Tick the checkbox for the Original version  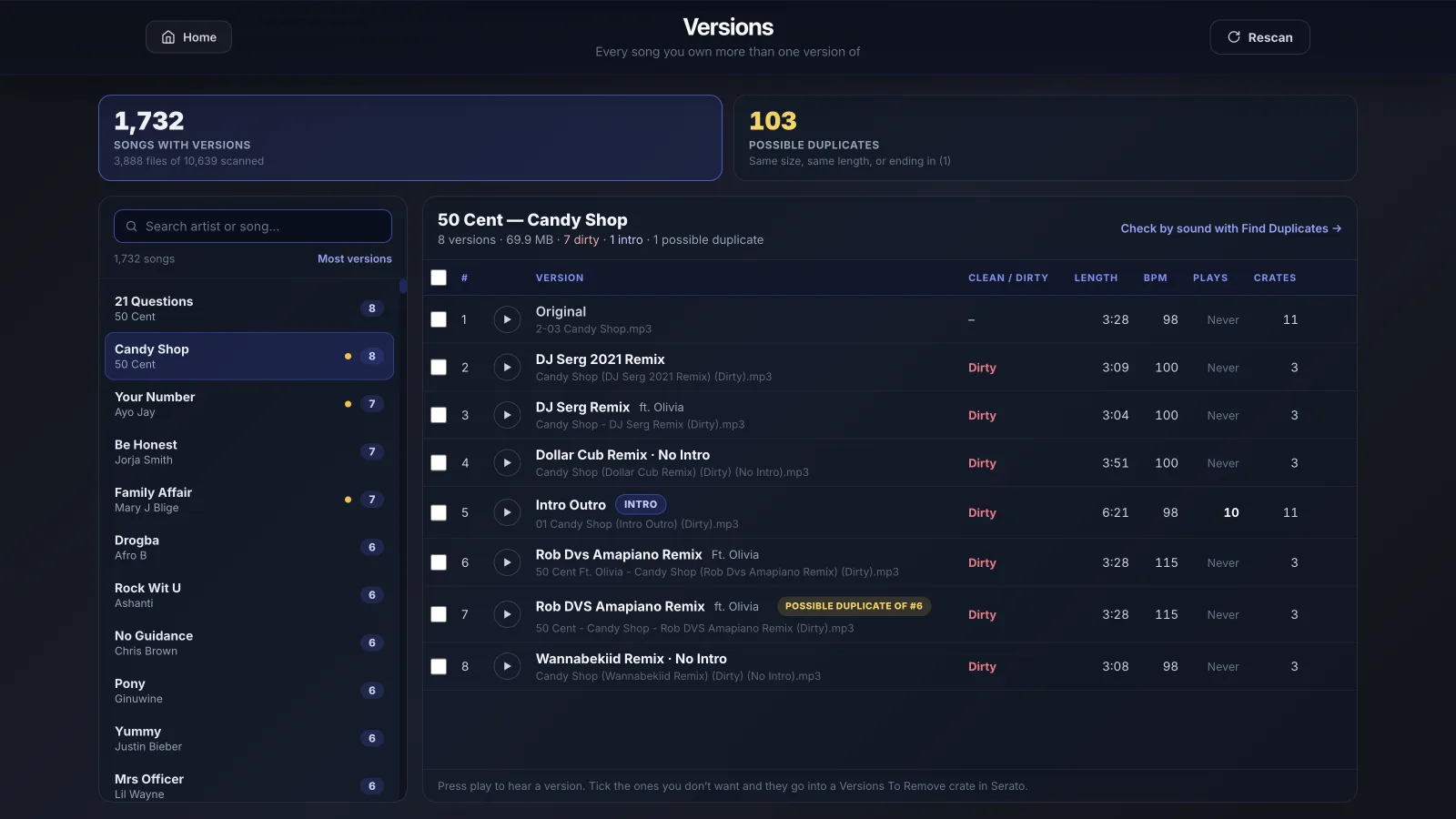tap(439, 319)
